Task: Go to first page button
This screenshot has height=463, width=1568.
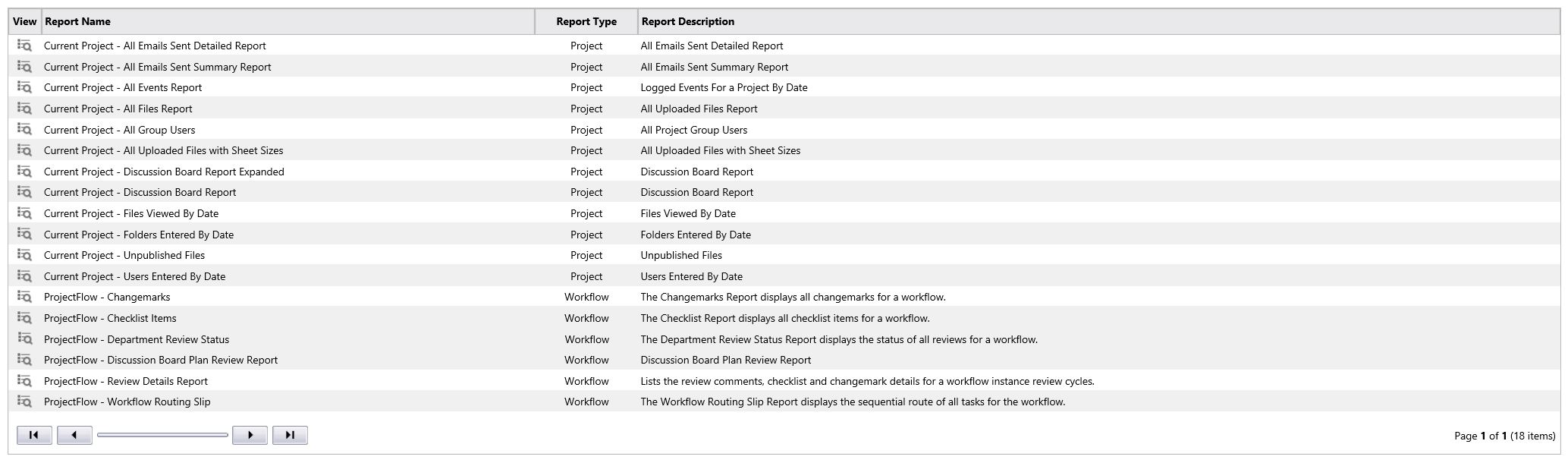Action: click(x=34, y=435)
